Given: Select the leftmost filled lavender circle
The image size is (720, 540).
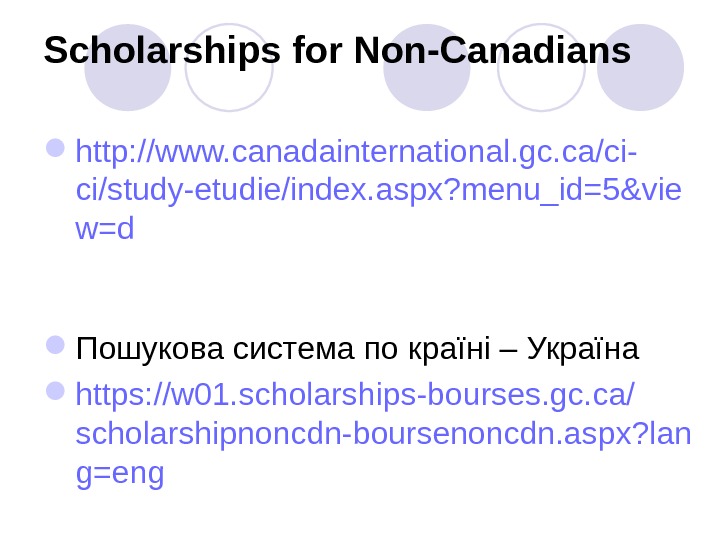Looking at the screenshot, I should click(127, 69).
